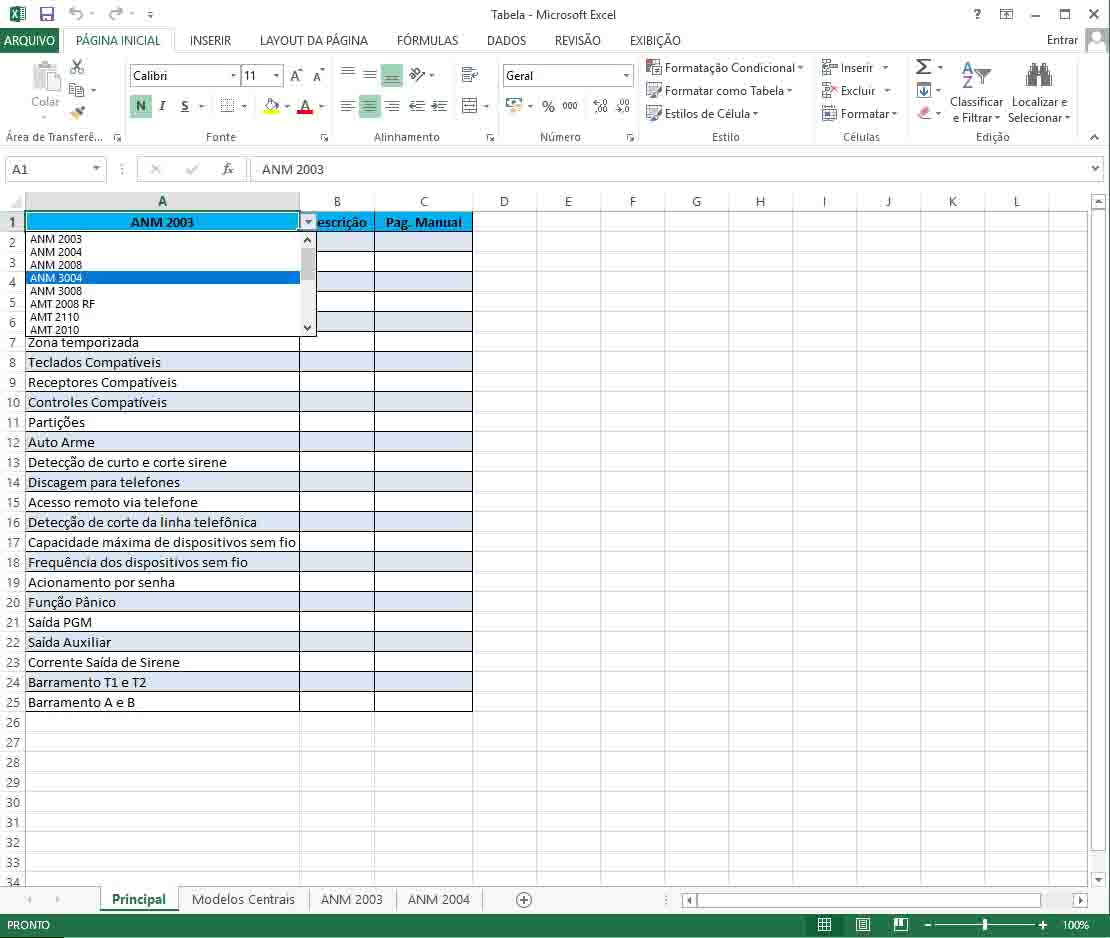This screenshot has height=938, width=1110.
Task: Click the AutoSum sigma icon
Action: click(923, 67)
